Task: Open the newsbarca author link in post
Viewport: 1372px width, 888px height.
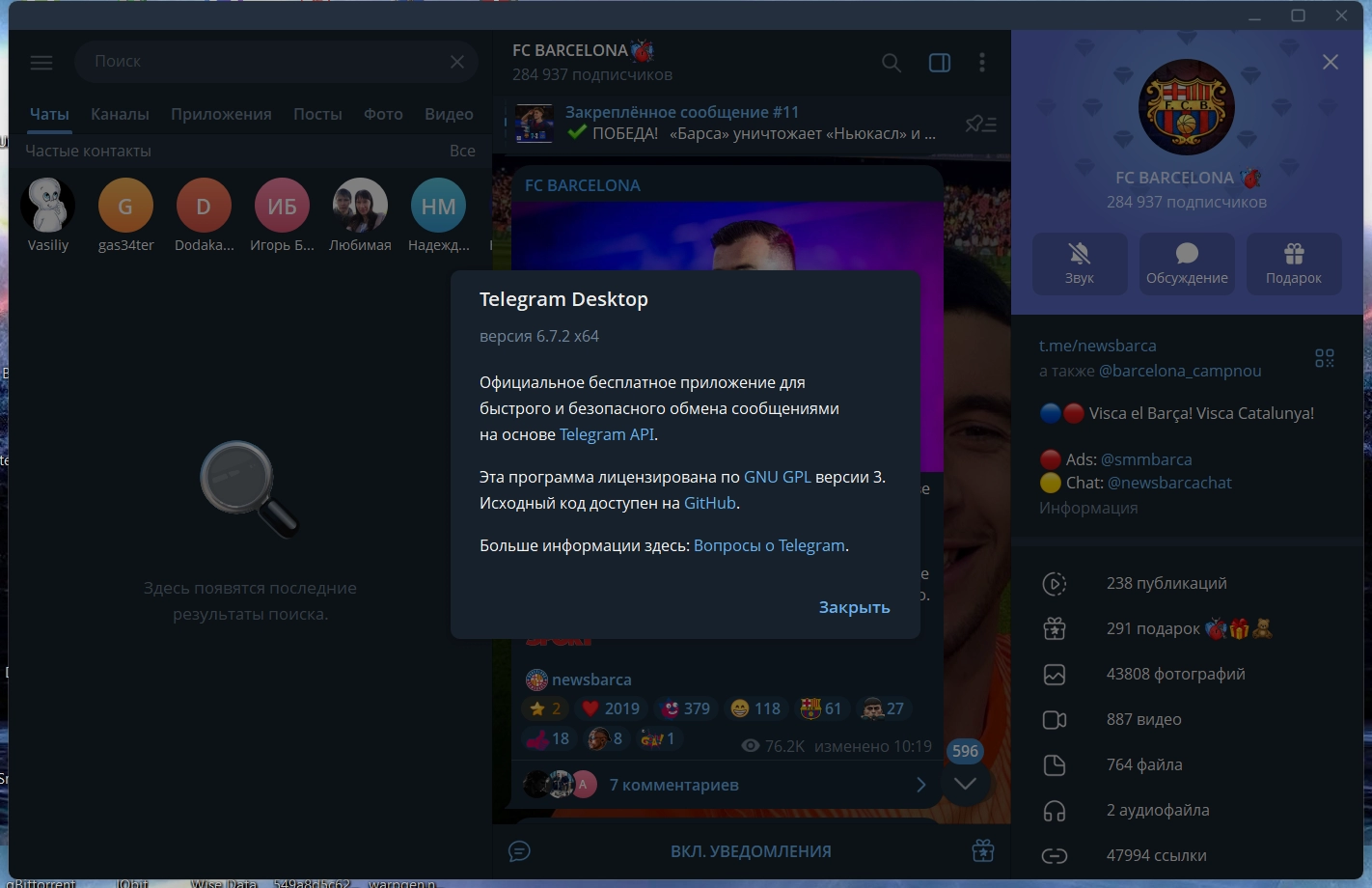Action: tap(591, 680)
